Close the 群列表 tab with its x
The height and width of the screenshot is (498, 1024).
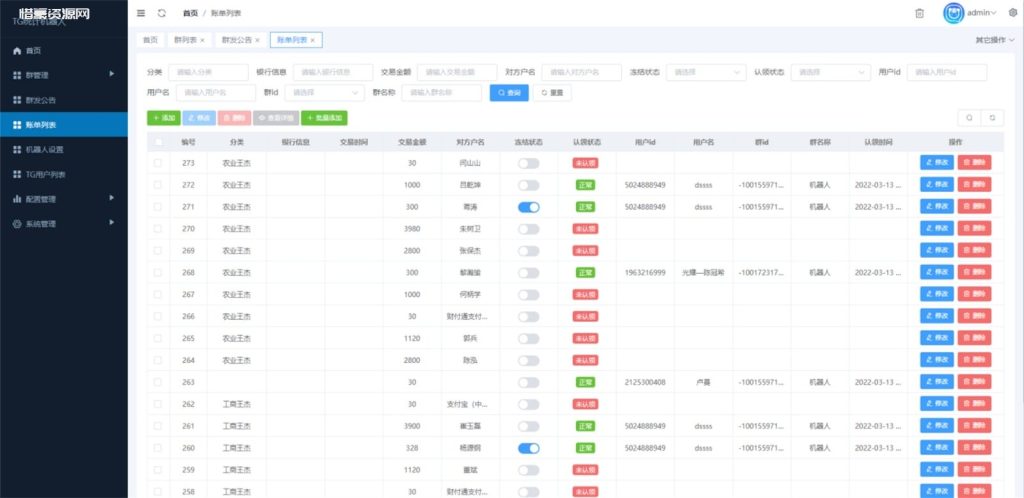coord(202,40)
